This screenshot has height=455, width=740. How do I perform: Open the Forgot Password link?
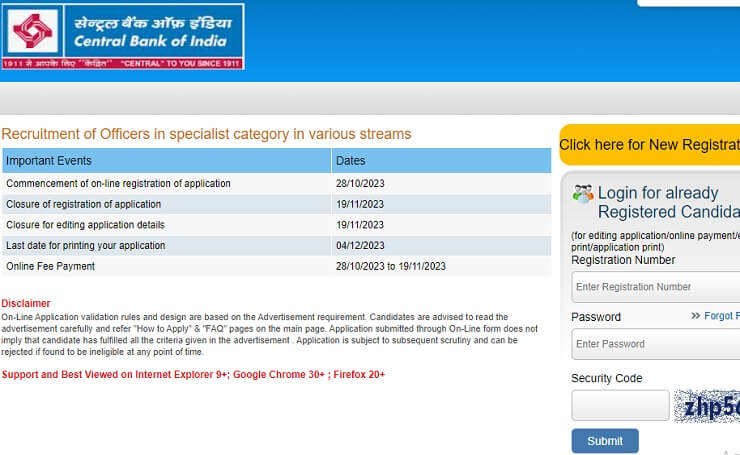pos(722,316)
